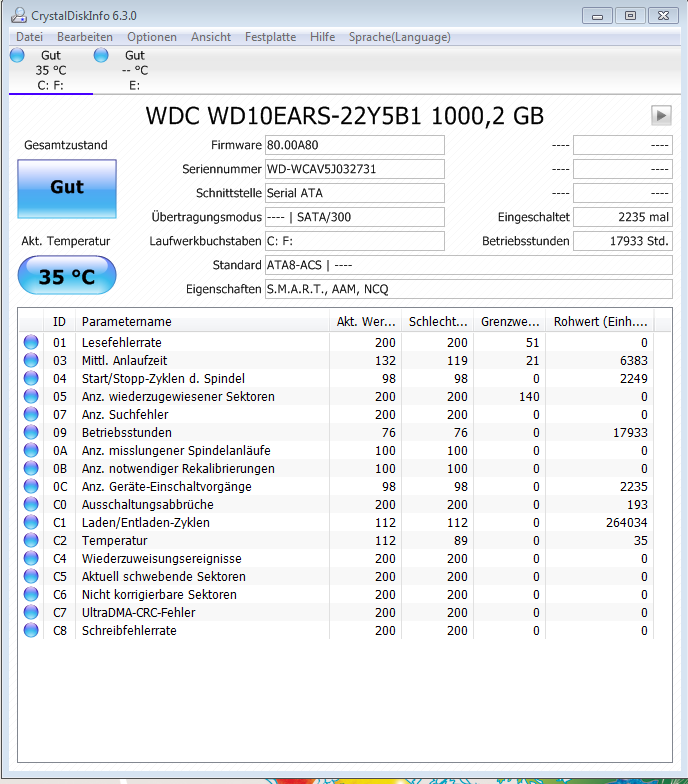The width and height of the screenshot is (688, 784).
Task: Click the Übertragungsmodus field SATA/300
Action: (x=354, y=217)
